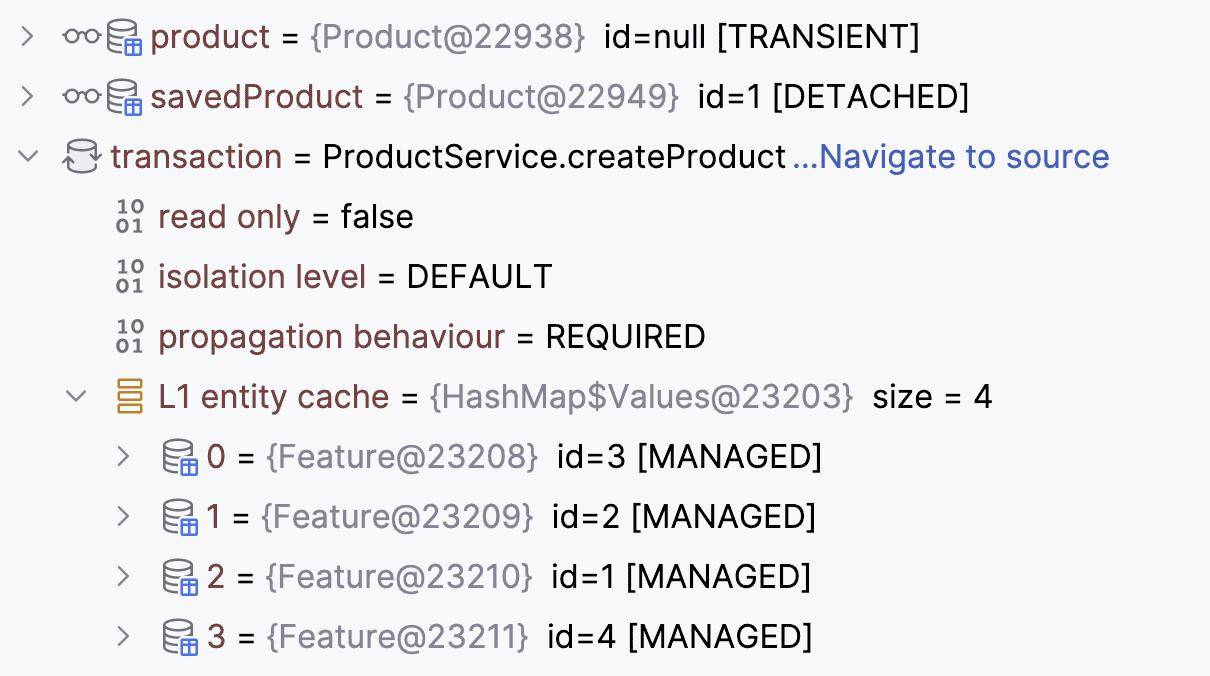Screen dimensions: 1210x676
Task: Expand the product variable node
Action: (27, 38)
